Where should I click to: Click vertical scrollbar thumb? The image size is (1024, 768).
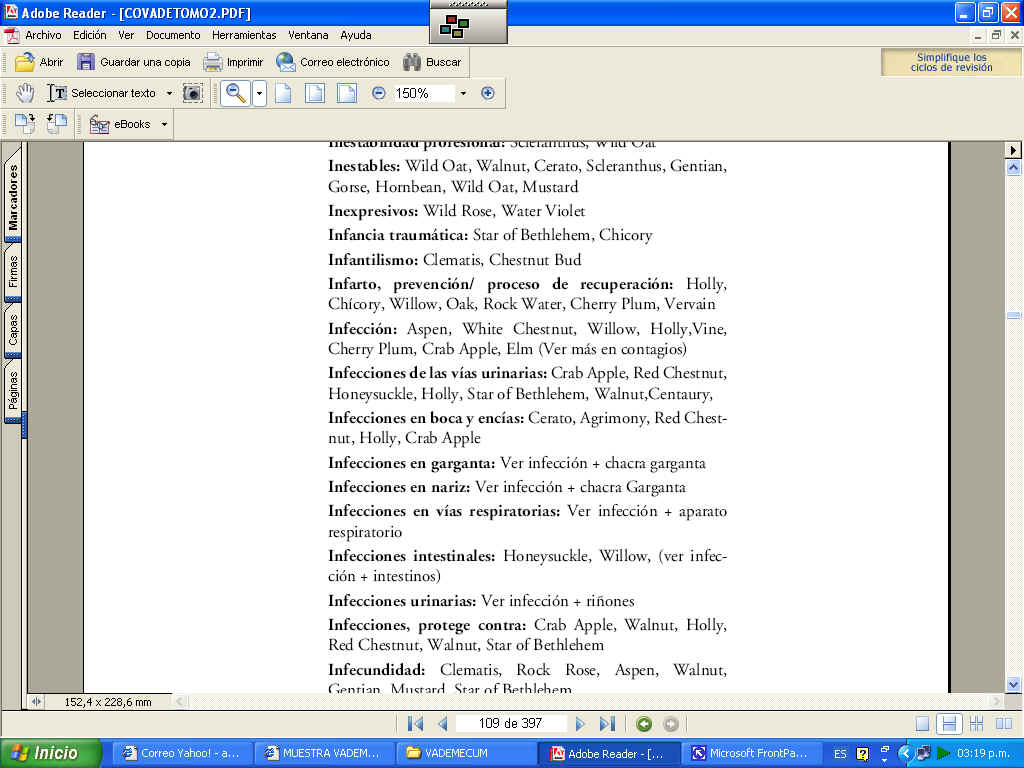coord(1013,315)
